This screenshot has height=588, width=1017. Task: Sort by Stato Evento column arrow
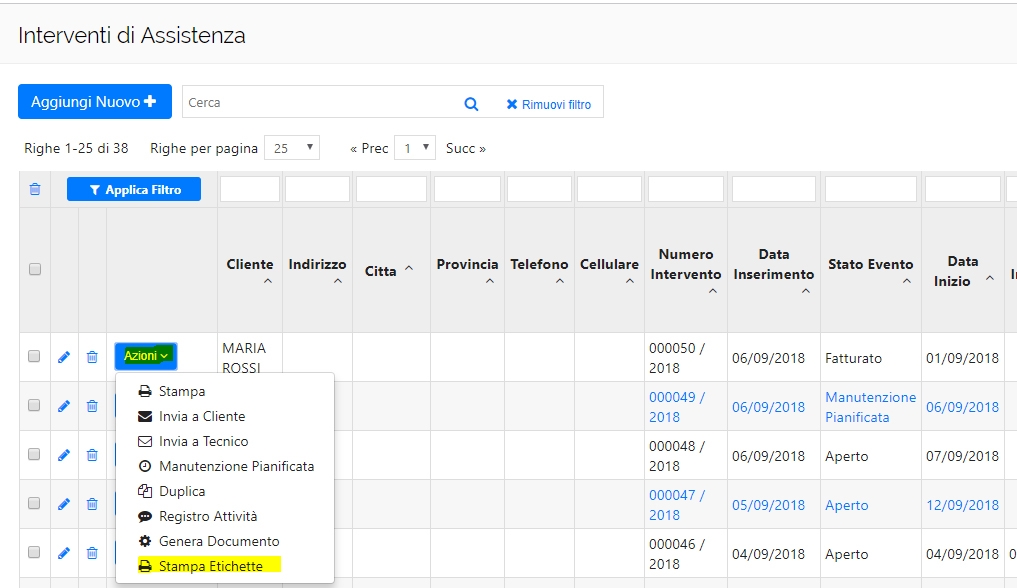[907, 281]
